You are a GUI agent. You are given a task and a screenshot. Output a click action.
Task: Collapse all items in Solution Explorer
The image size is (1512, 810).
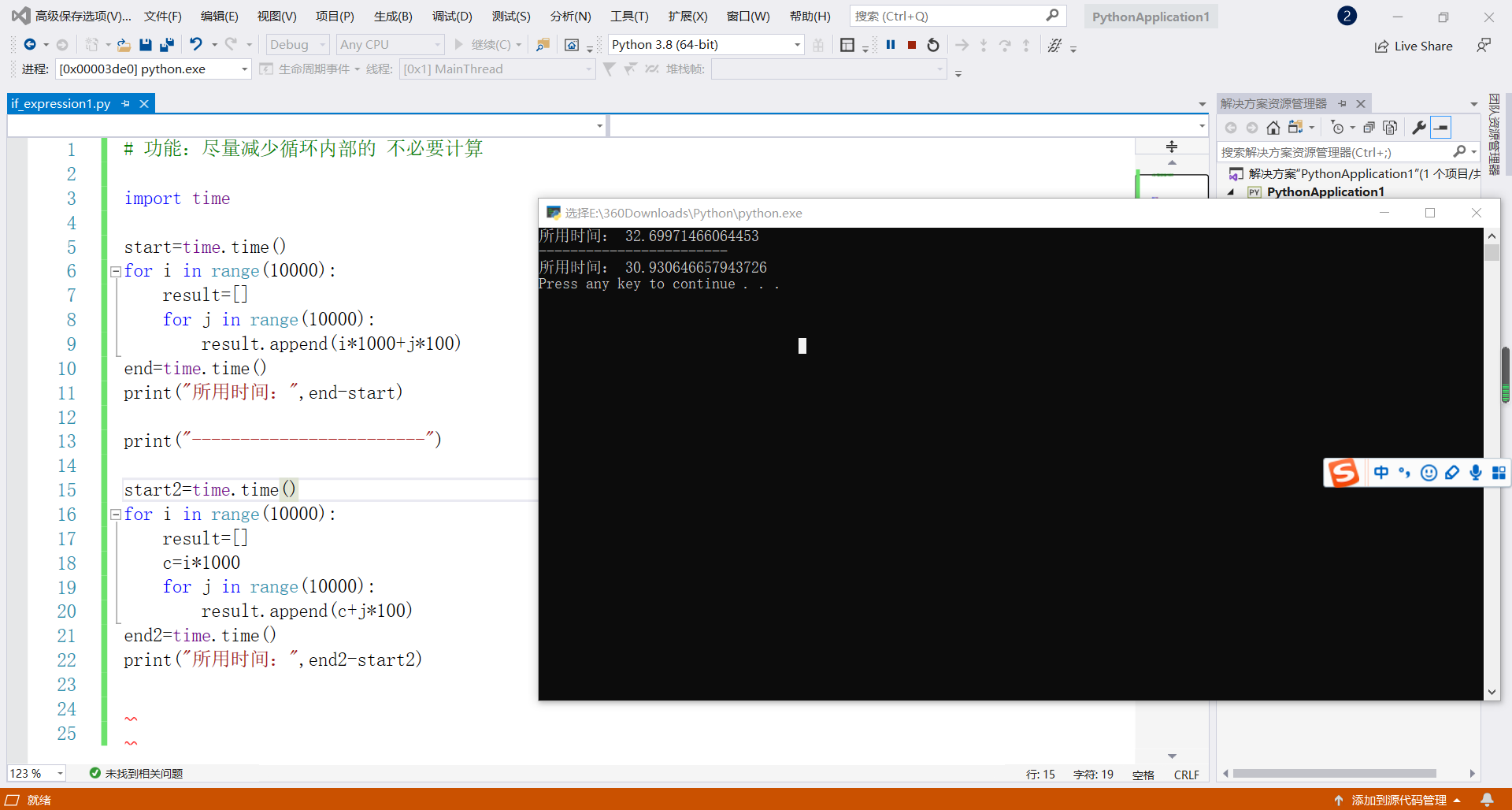(x=1369, y=128)
